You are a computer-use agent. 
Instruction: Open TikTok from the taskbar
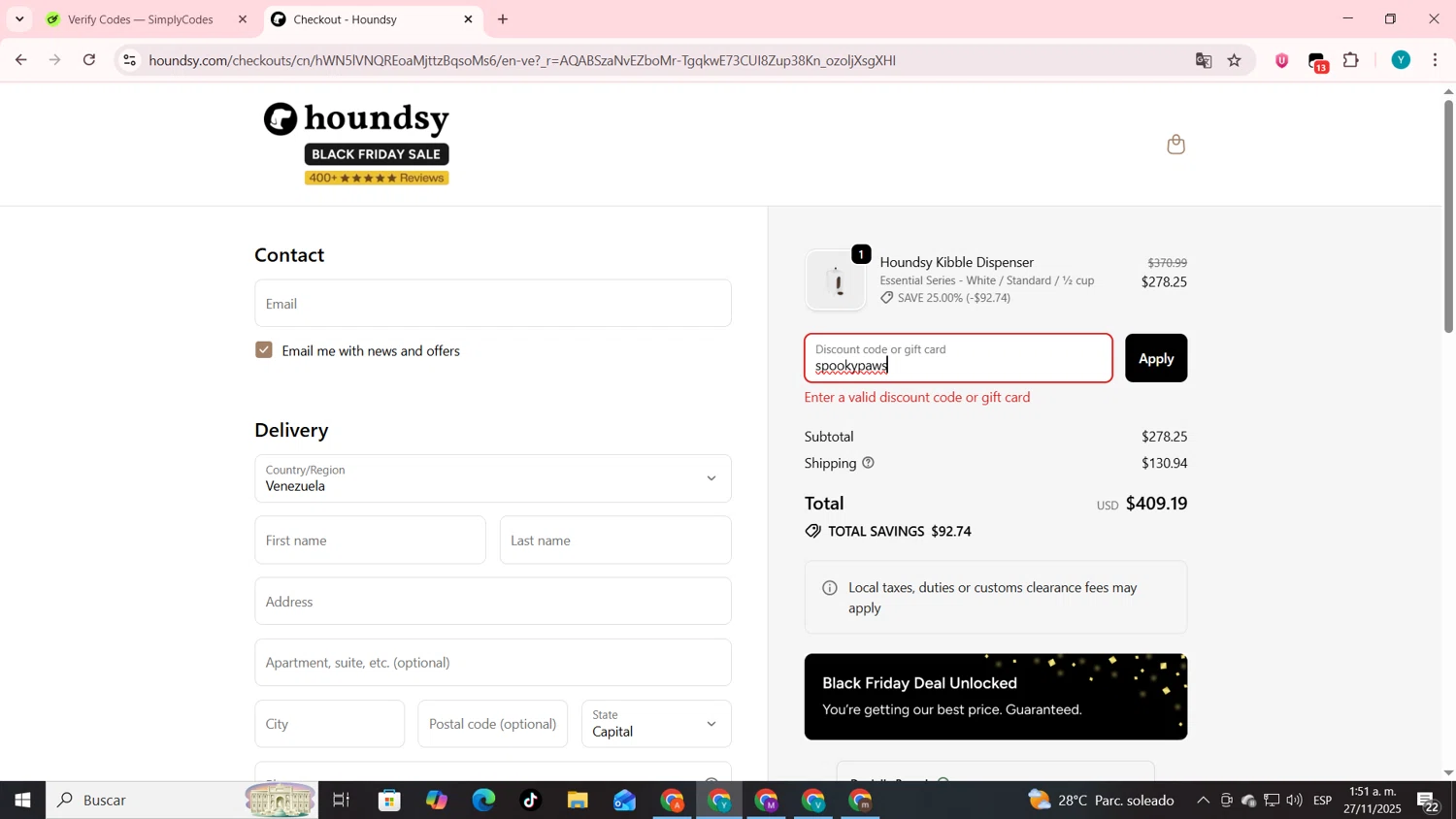click(531, 801)
